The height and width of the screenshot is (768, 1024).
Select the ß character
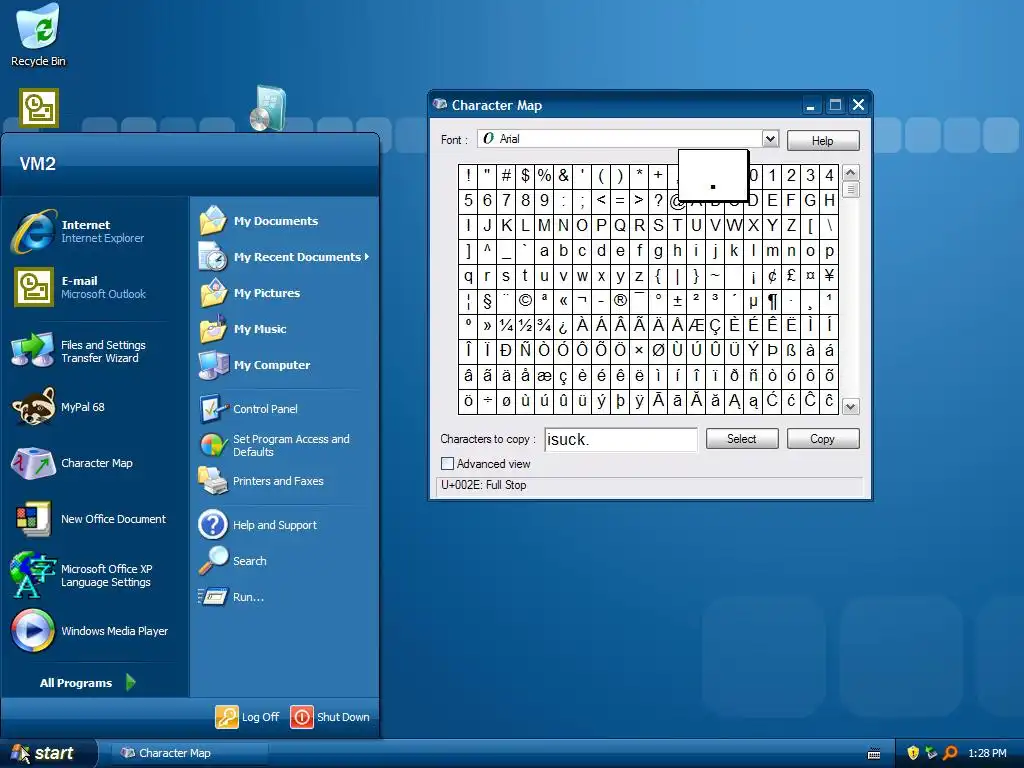coord(791,351)
